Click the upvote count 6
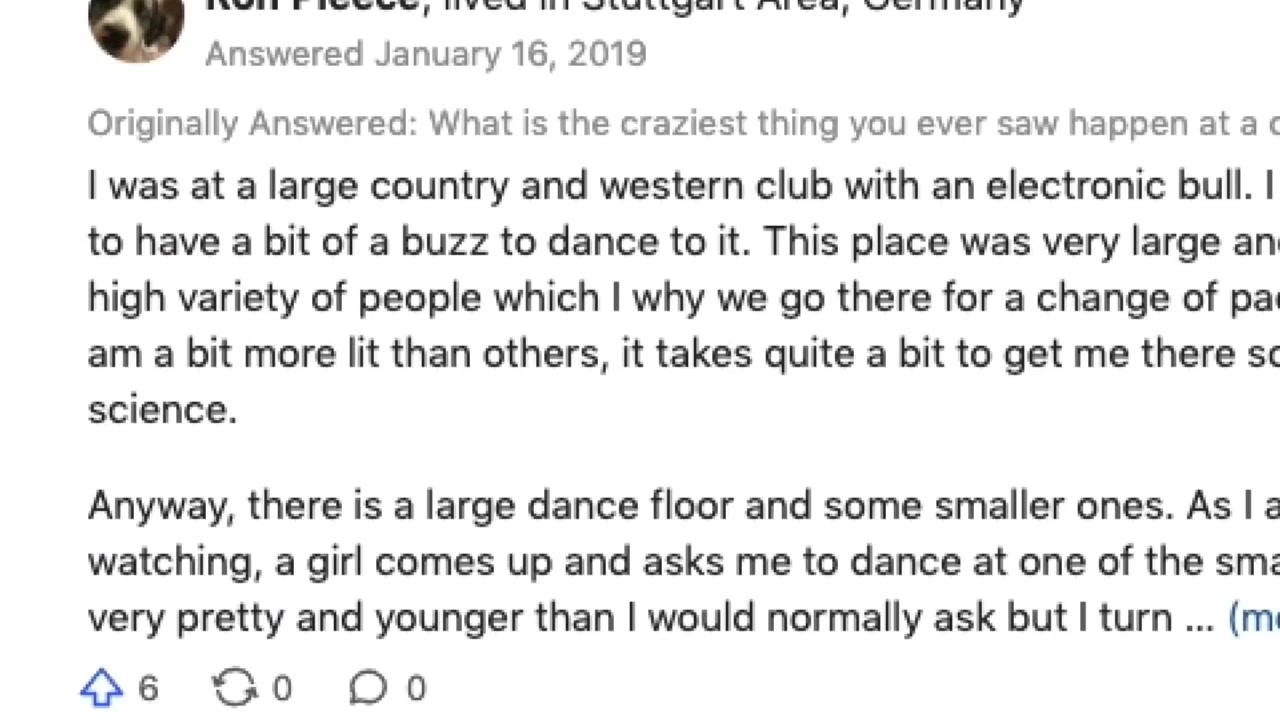The height and width of the screenshot is (720, 1280). [x=148, y=688]
